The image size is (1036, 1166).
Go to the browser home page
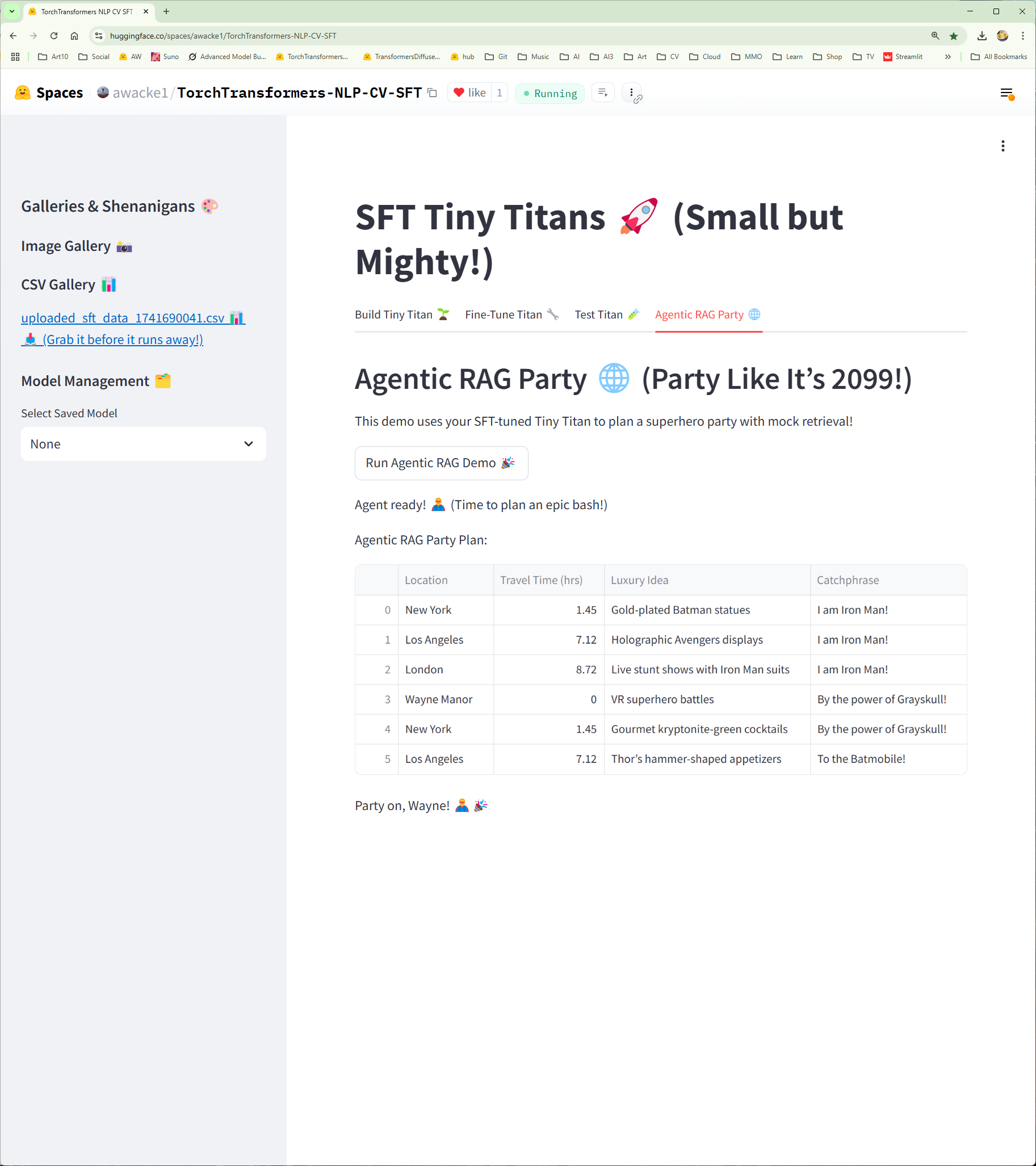(x=74, y=36)
